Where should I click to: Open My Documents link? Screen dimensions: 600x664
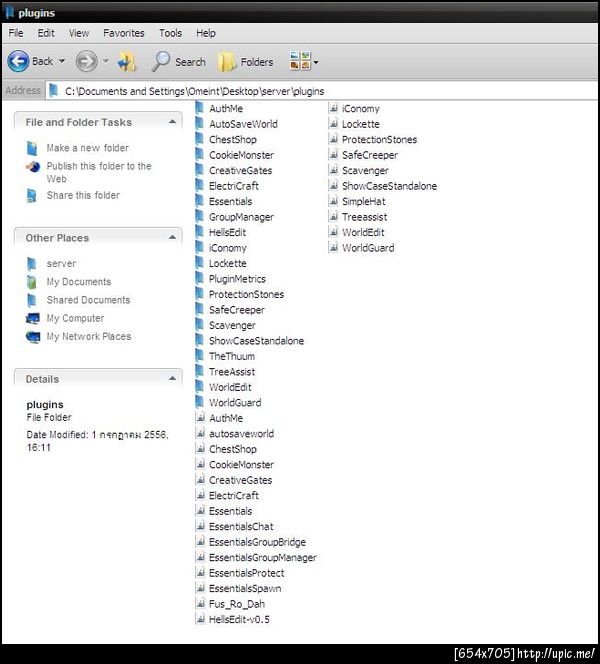click(x=79, y=282)
